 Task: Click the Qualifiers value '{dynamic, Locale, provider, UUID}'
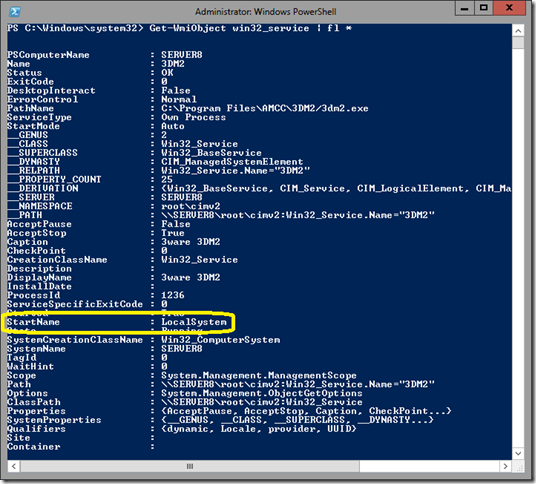[x=259, y=428]
